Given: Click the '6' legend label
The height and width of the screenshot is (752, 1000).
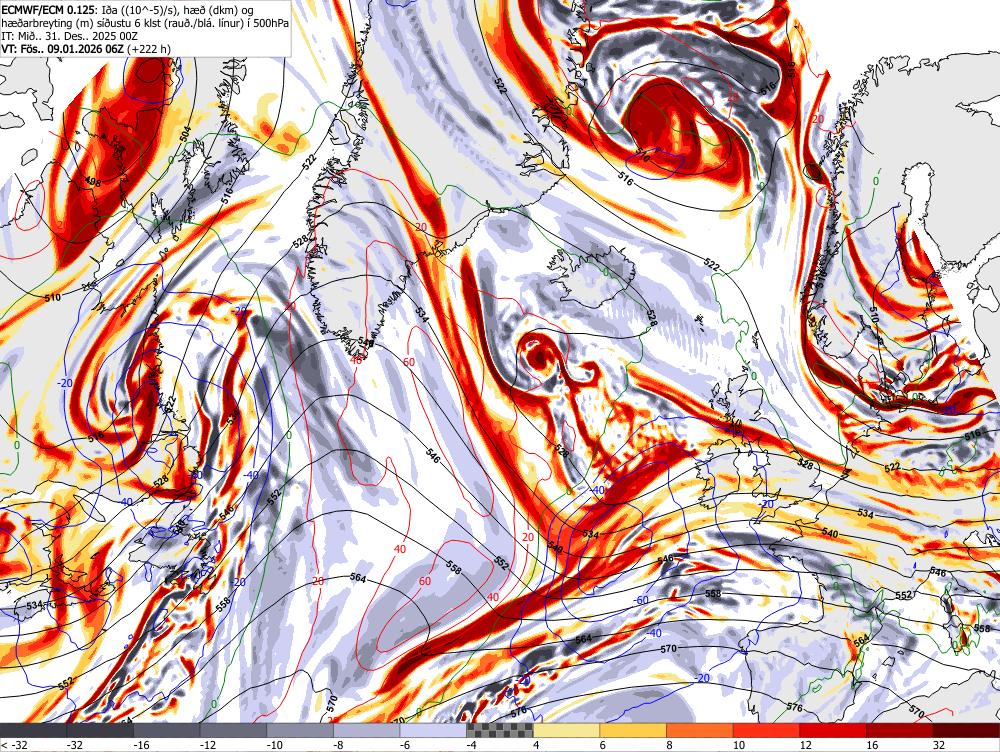Looking at the screenshot, I should click(603, 745).
